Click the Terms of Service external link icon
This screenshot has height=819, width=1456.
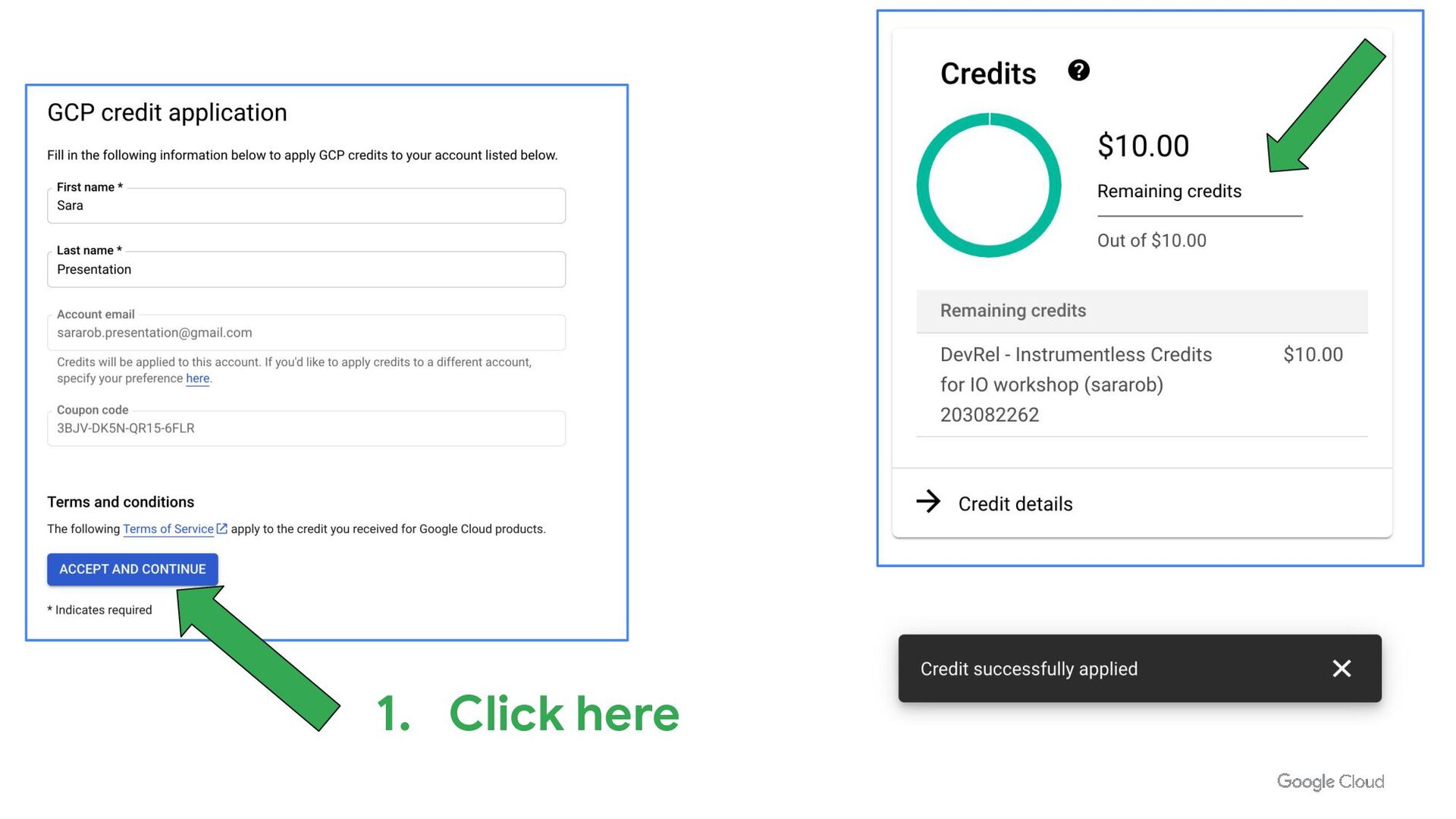(222, 529)
